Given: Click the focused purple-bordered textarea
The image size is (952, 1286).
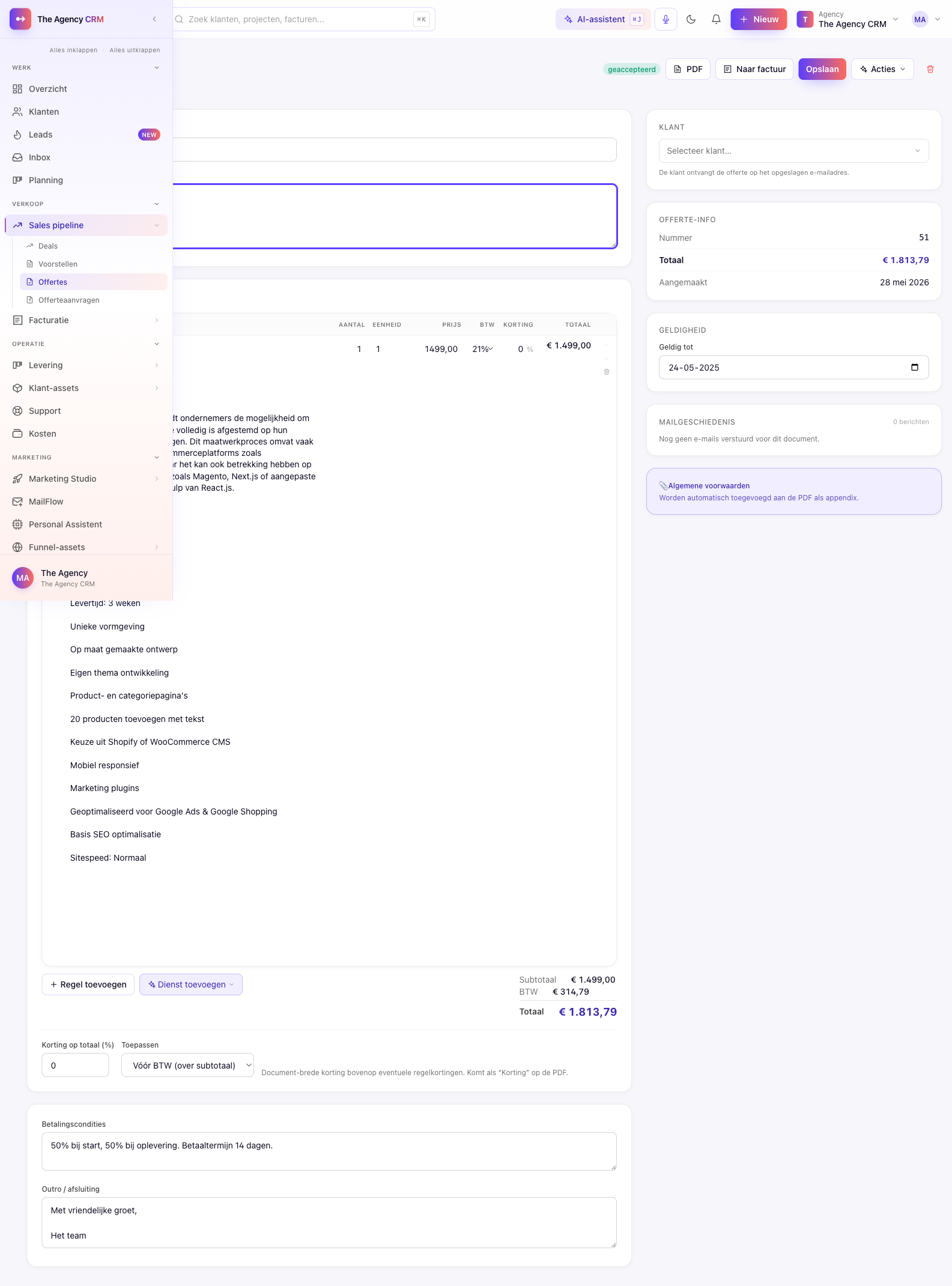Looking at the screenshot, I should click(x=395, y=216).
